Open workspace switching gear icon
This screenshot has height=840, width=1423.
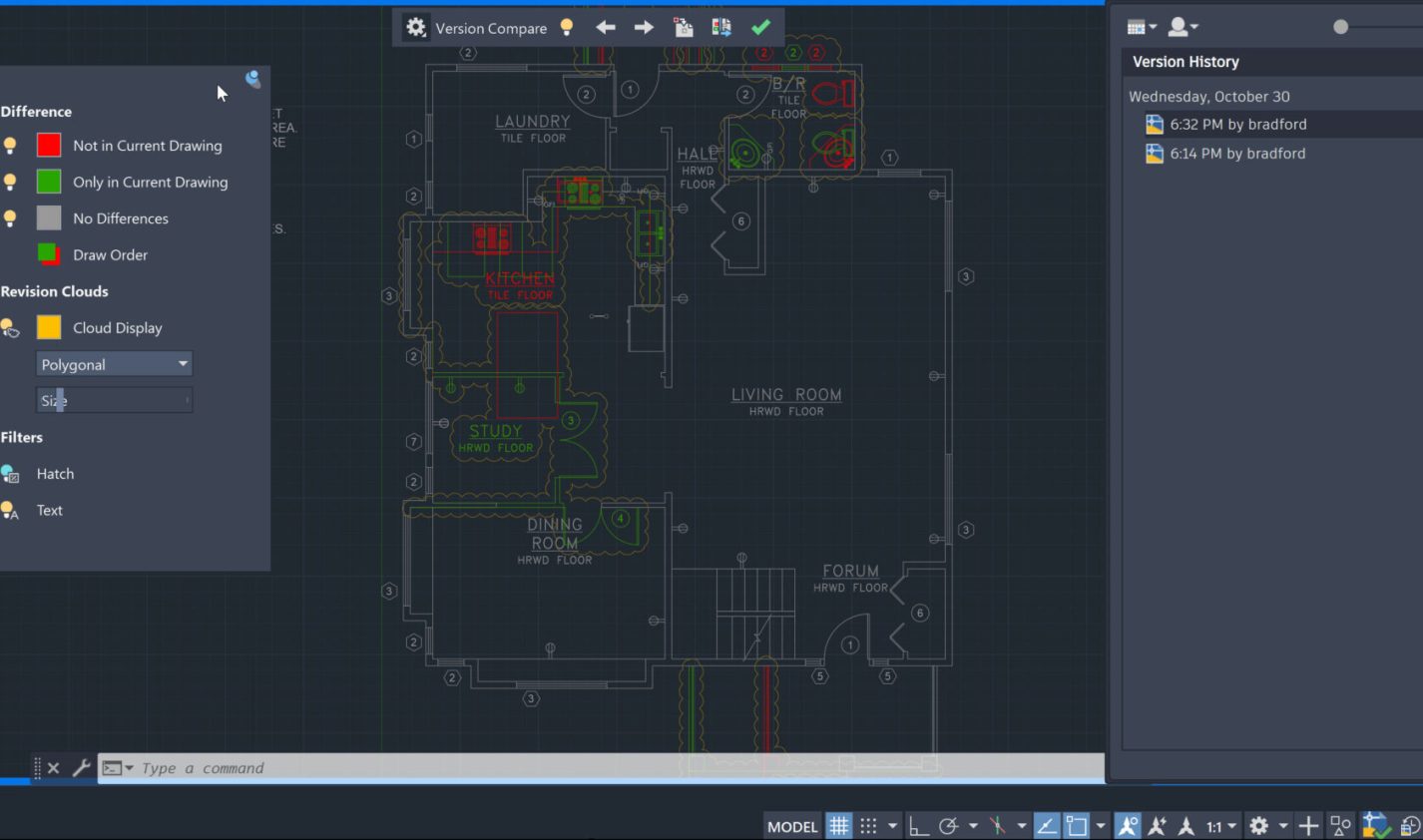pyautogui.click(x=1259, y=826)
